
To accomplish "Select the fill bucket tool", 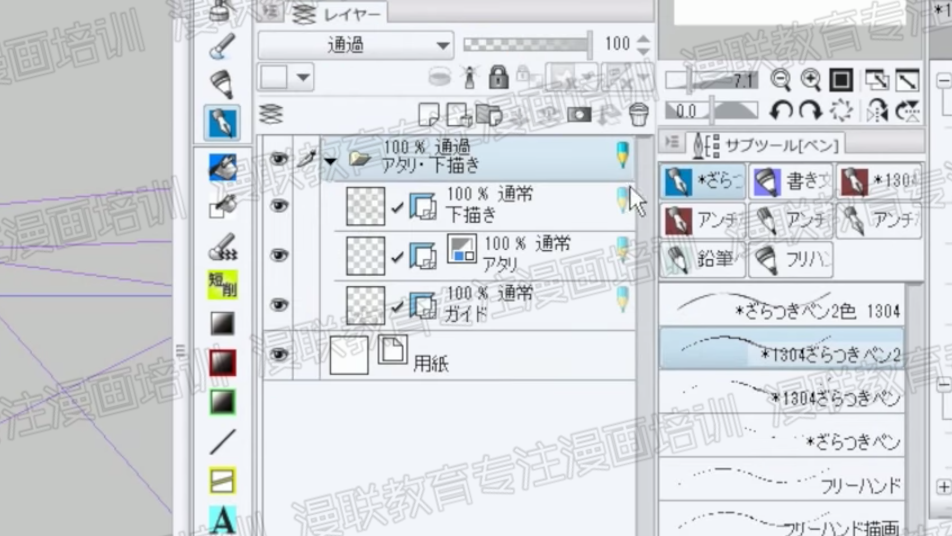I will coord(222,166).
